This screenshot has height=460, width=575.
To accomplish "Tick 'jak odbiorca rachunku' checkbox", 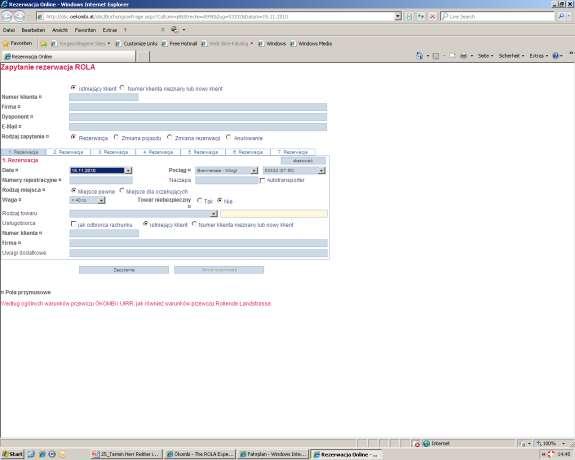I will 73,224.
